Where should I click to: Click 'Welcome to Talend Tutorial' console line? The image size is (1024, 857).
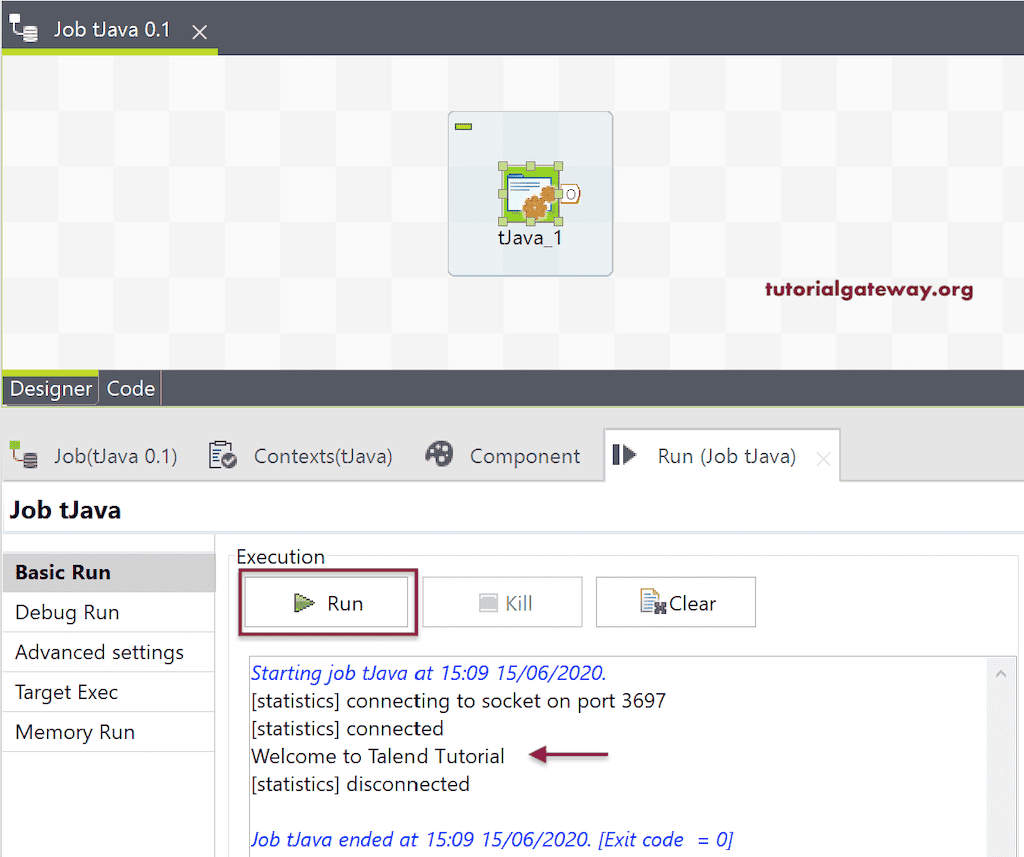pos(377,756)
